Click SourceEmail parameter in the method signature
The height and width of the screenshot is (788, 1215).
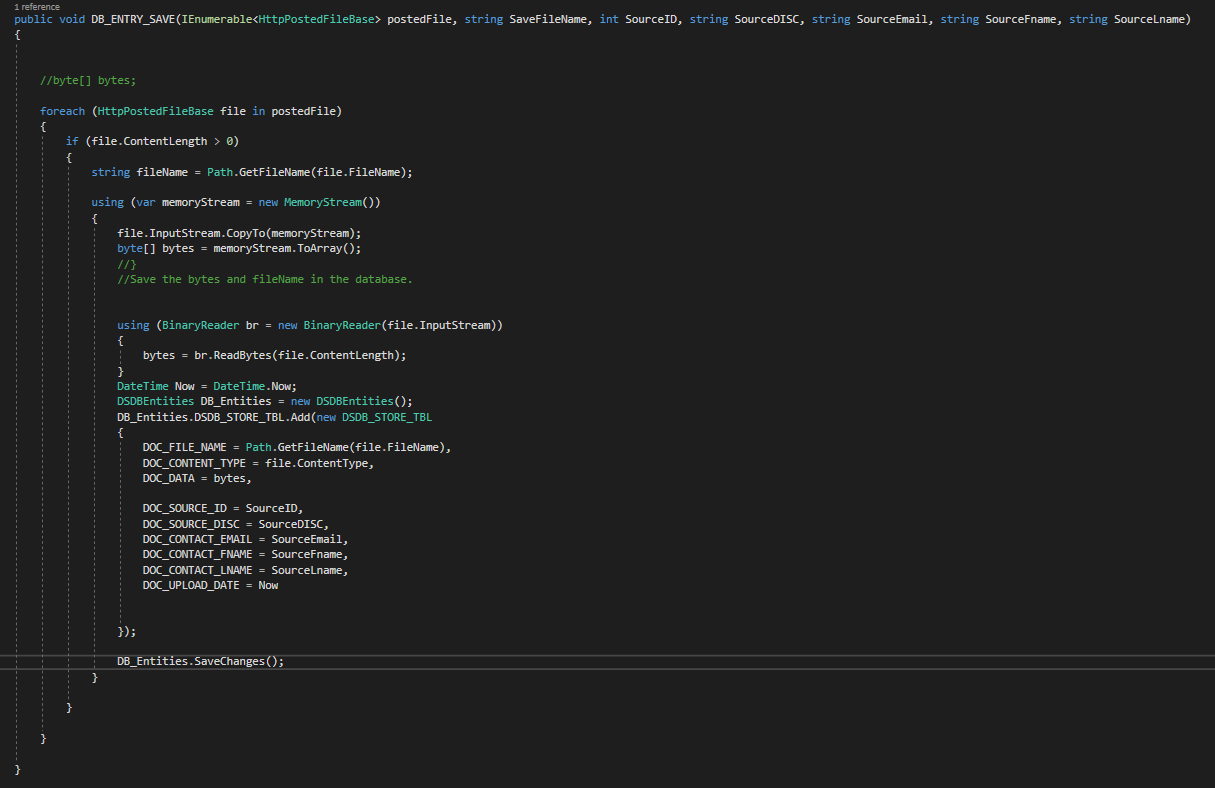click(892, 19)
